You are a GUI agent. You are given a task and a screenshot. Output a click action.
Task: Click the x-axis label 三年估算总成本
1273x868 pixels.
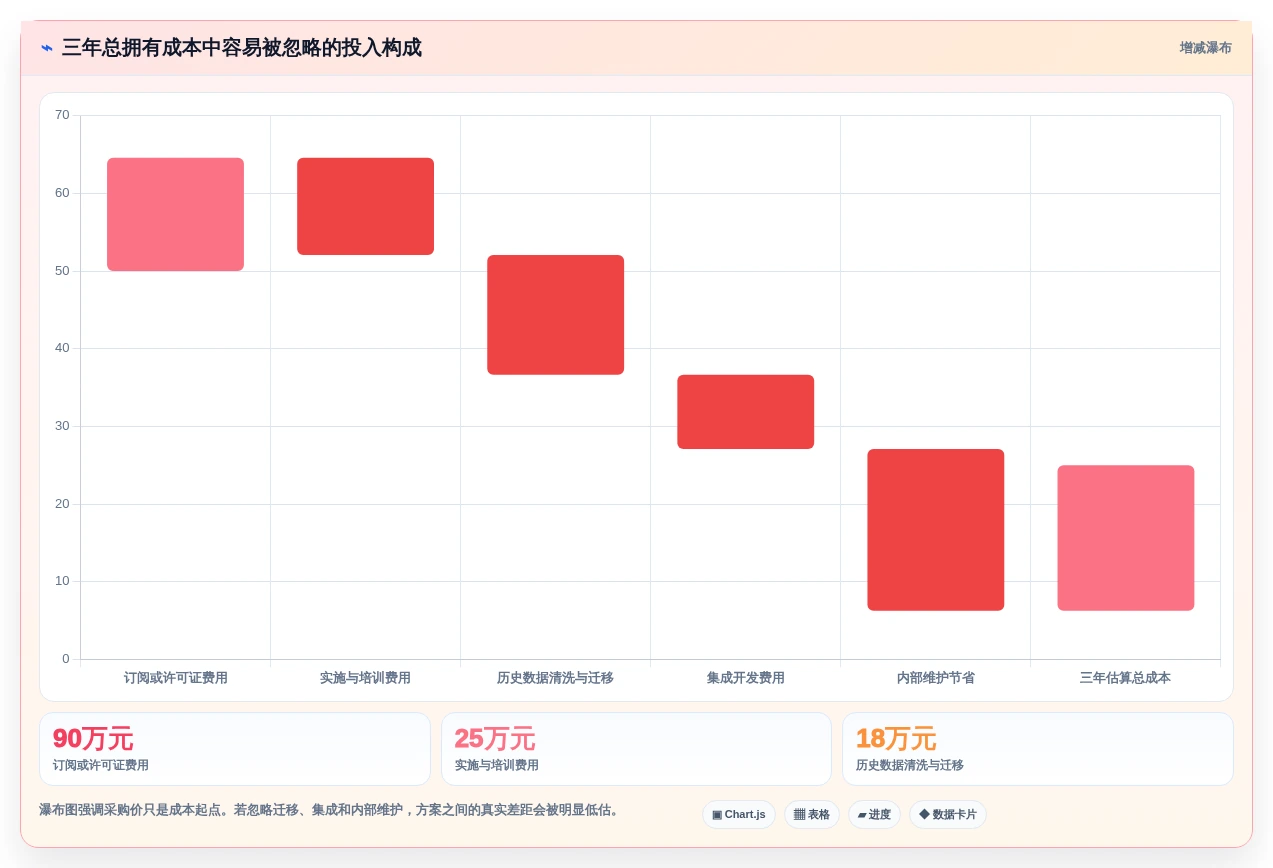tap(1126, 678)
